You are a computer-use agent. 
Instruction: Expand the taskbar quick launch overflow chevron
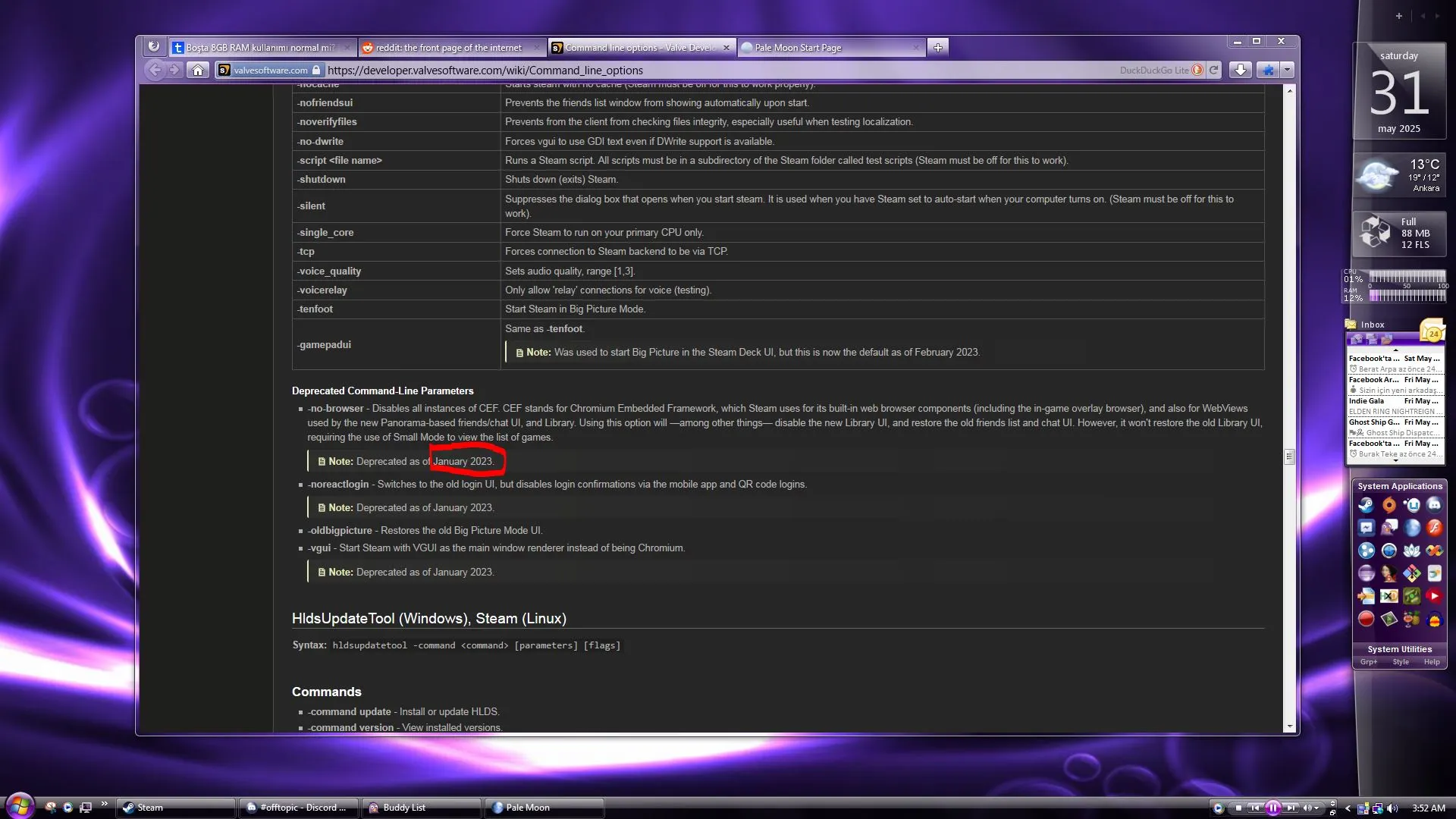(x=104, y=804)
